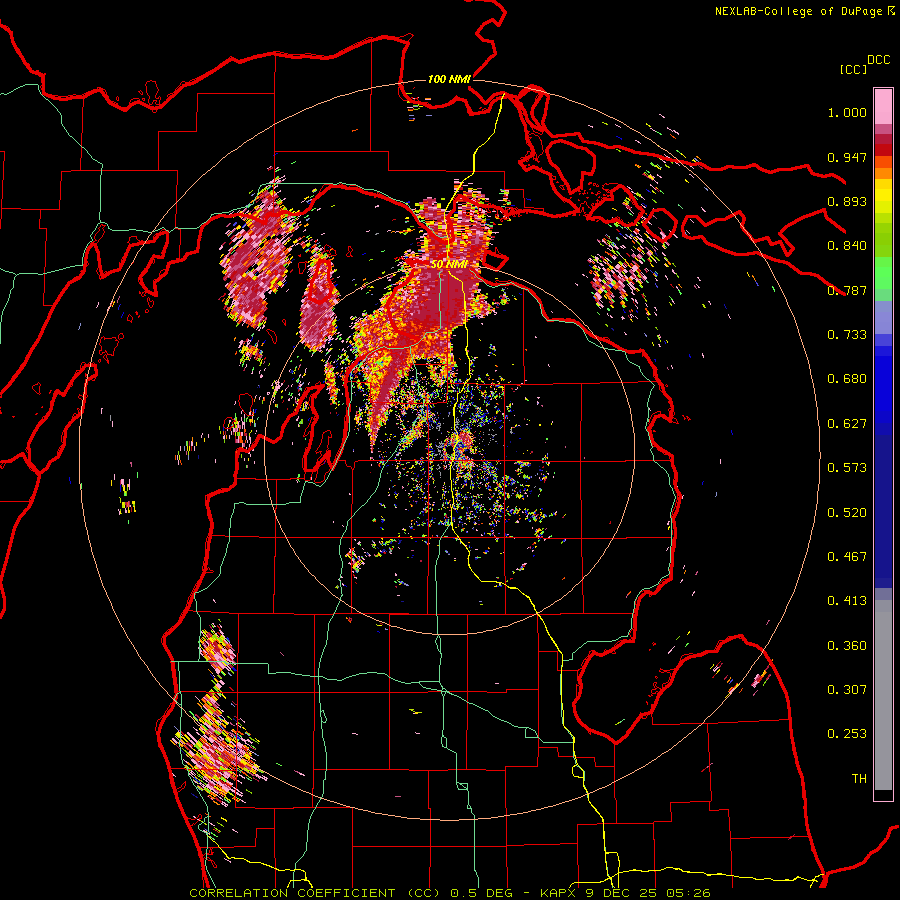This screenshot has width=900, height=900.
Task: Click the DCC label above the color scale
Action: 878,60
